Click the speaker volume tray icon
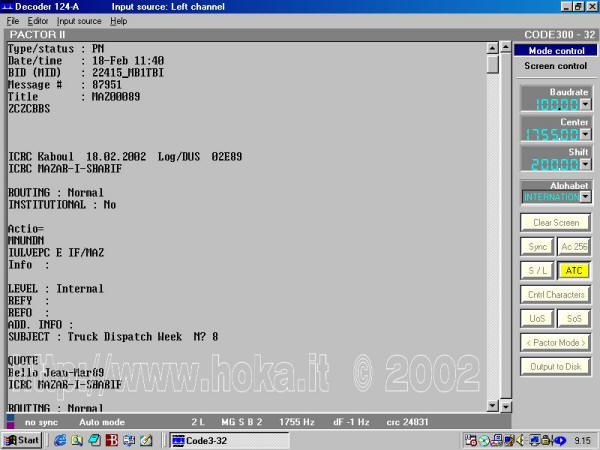The width and height of the screenshot is (600, 450). 520,440
